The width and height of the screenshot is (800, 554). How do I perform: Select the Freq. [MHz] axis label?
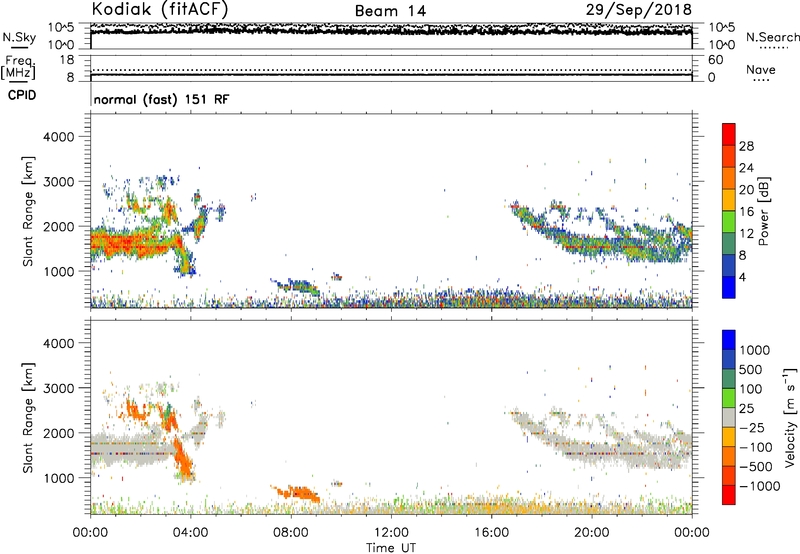19,67
